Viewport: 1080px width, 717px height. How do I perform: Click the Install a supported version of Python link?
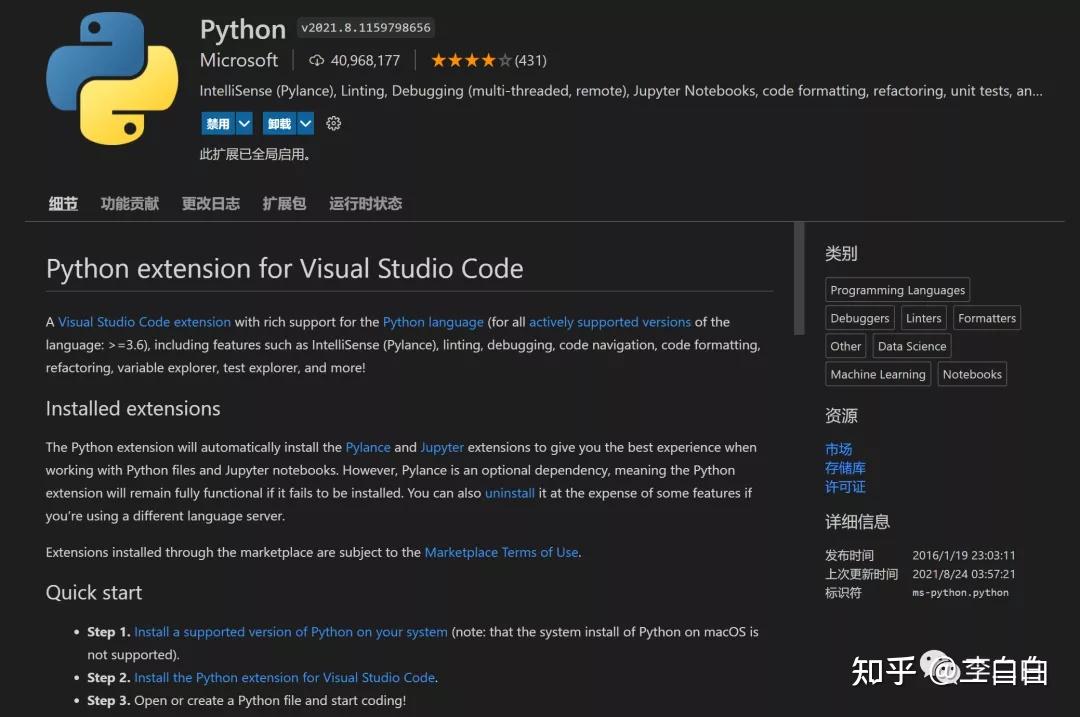(x=290, y=631)
